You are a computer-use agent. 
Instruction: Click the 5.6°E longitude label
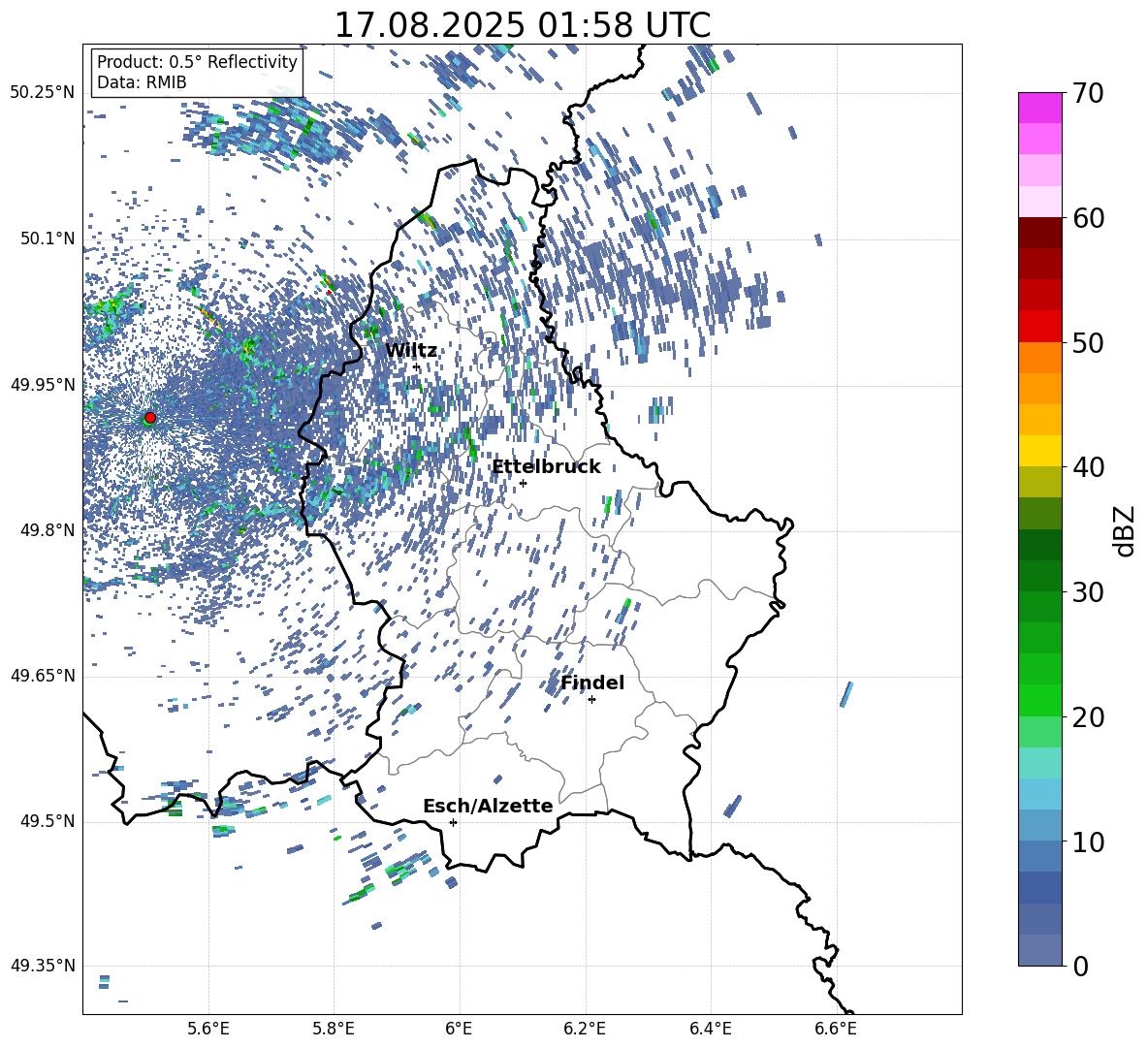[208, 1029]
